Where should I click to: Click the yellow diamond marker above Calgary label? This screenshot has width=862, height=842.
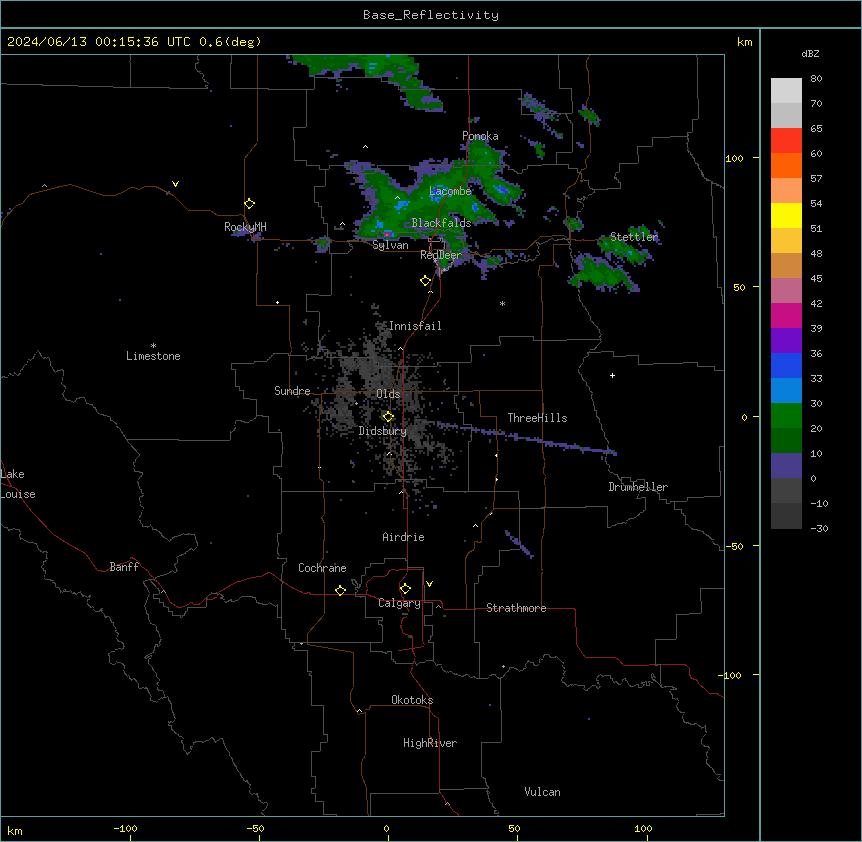(x=405, y=589)
